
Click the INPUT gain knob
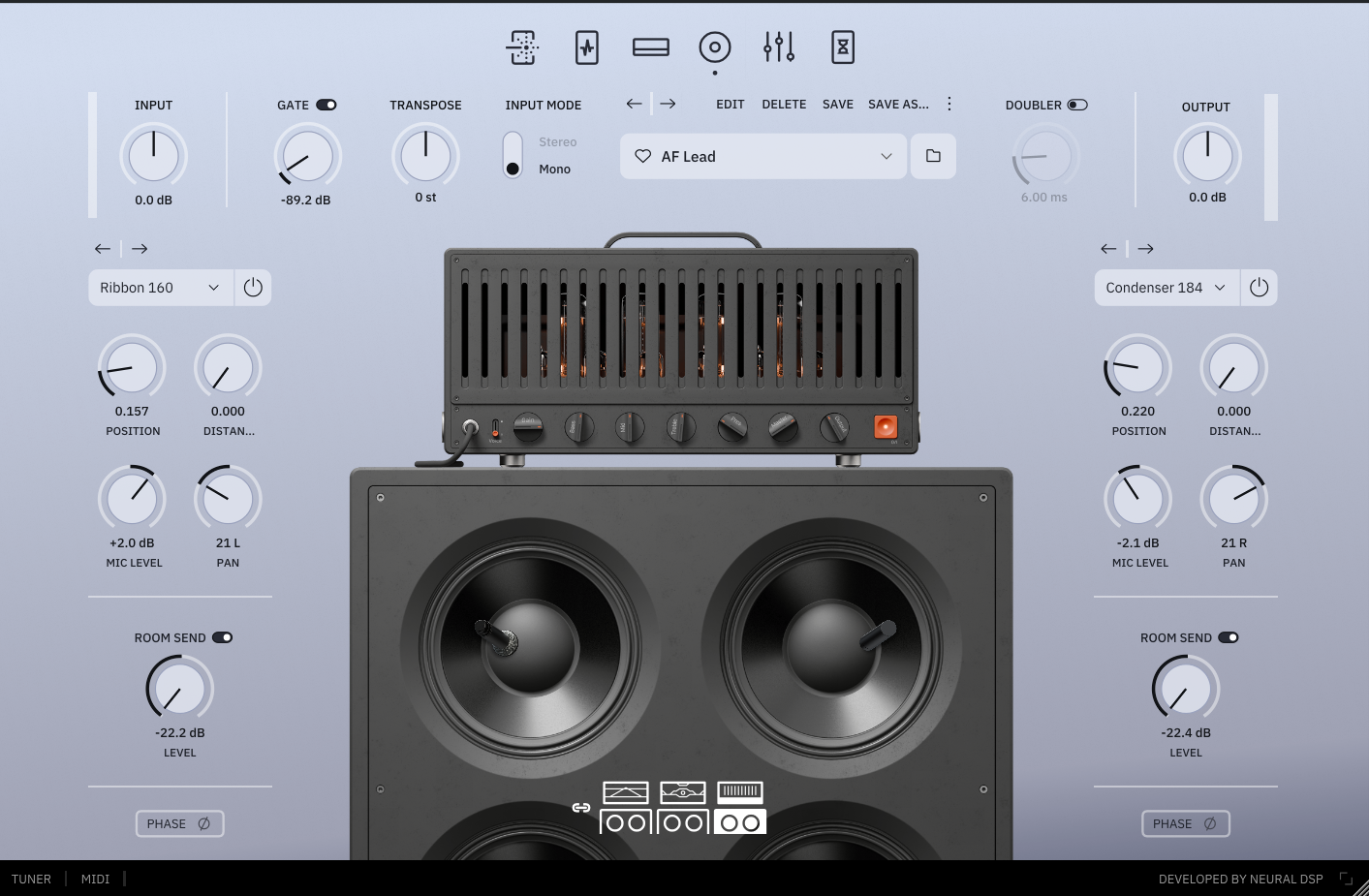click(153, 155)
